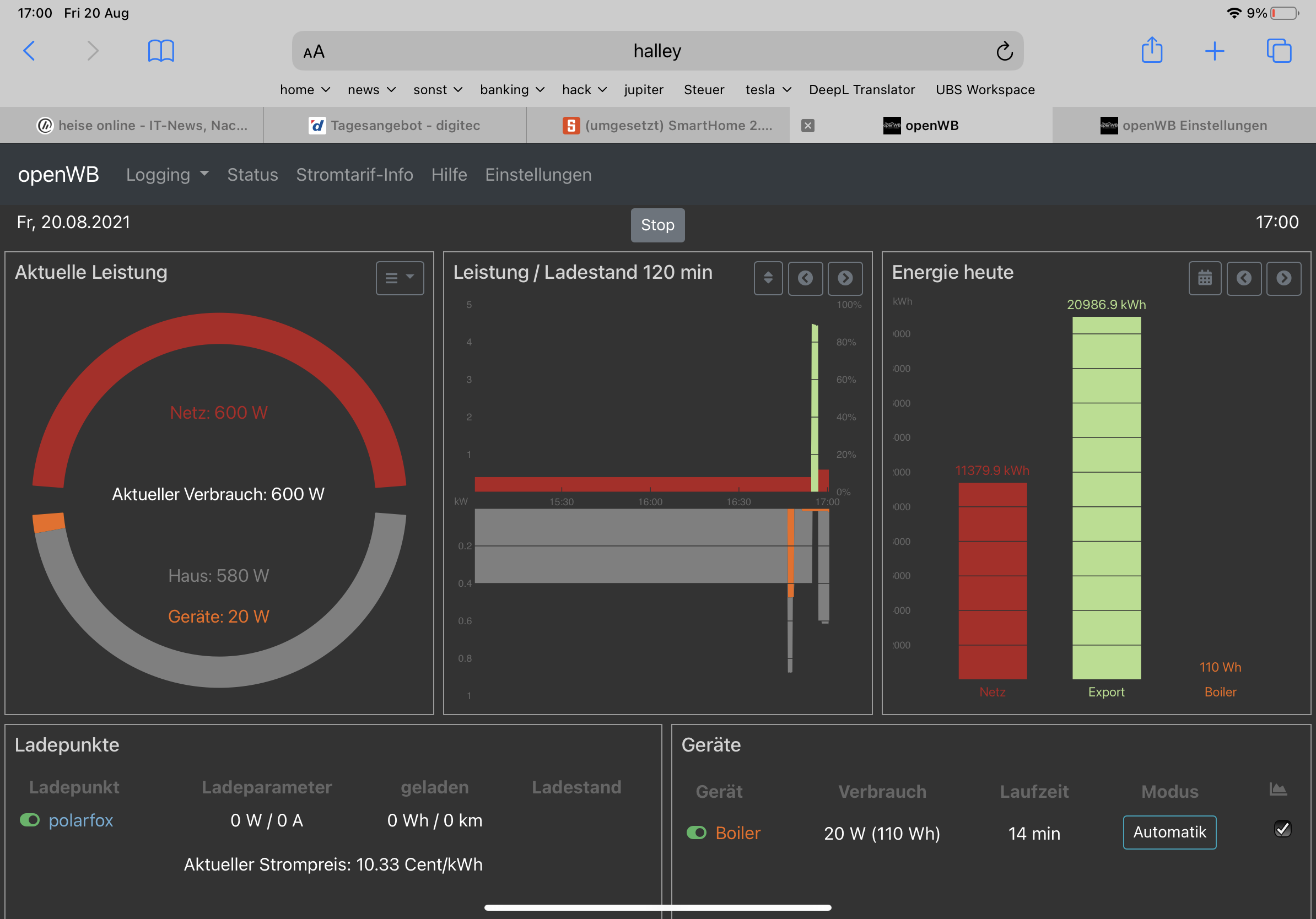Viewport: 1316px width, 919px height.
Task: Open the Logging dropdown menu
Action: (167, 175)
